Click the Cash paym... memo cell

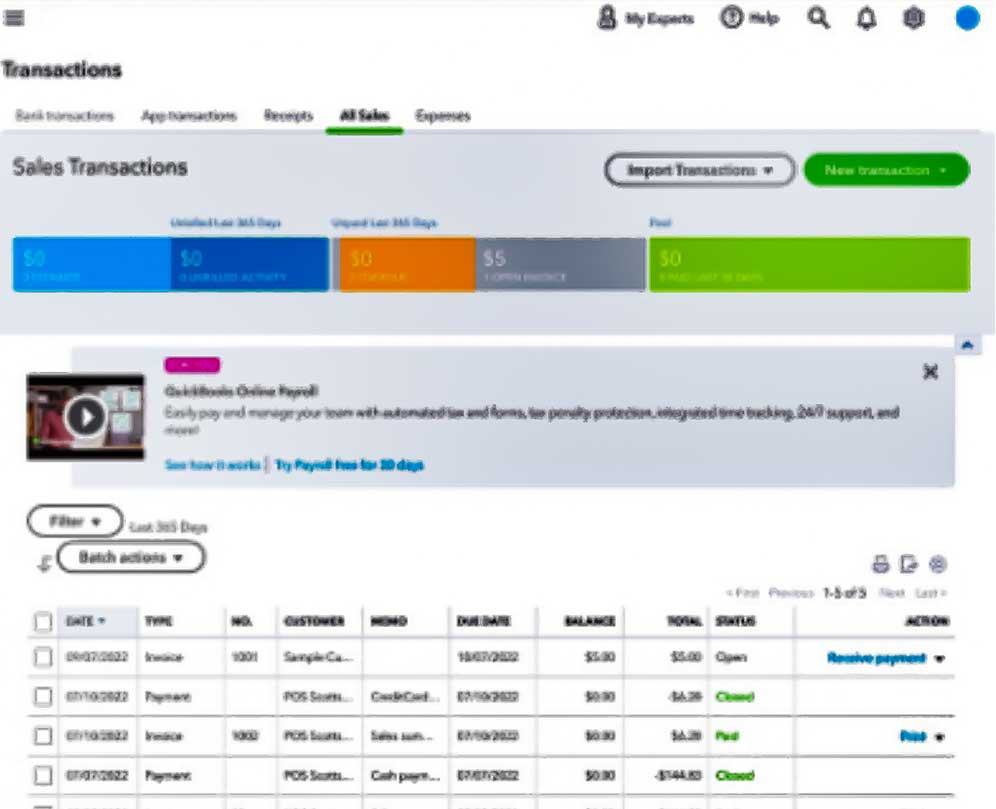(405, 775)
